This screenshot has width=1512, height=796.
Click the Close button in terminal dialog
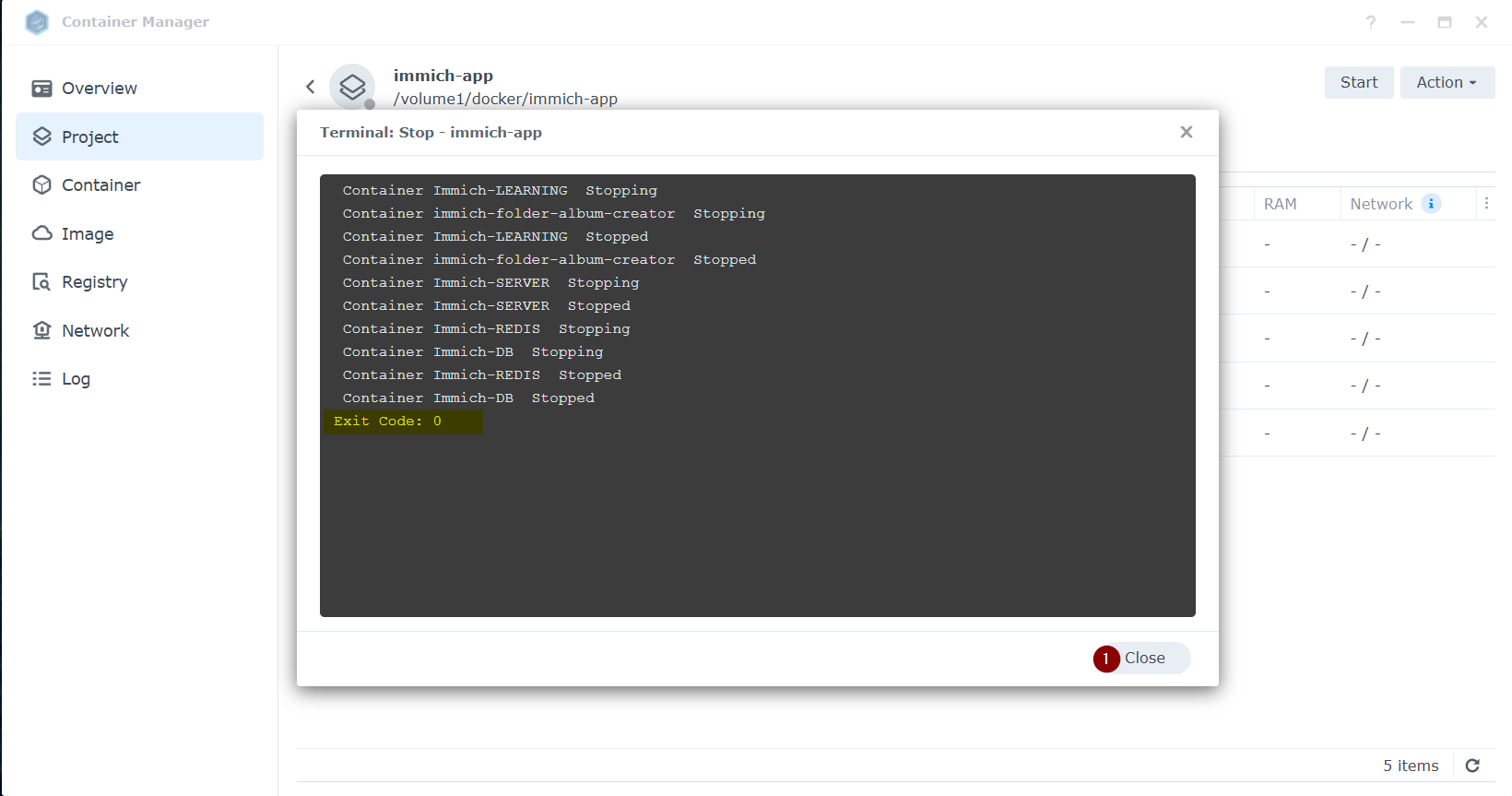[x=1144, y=658]
